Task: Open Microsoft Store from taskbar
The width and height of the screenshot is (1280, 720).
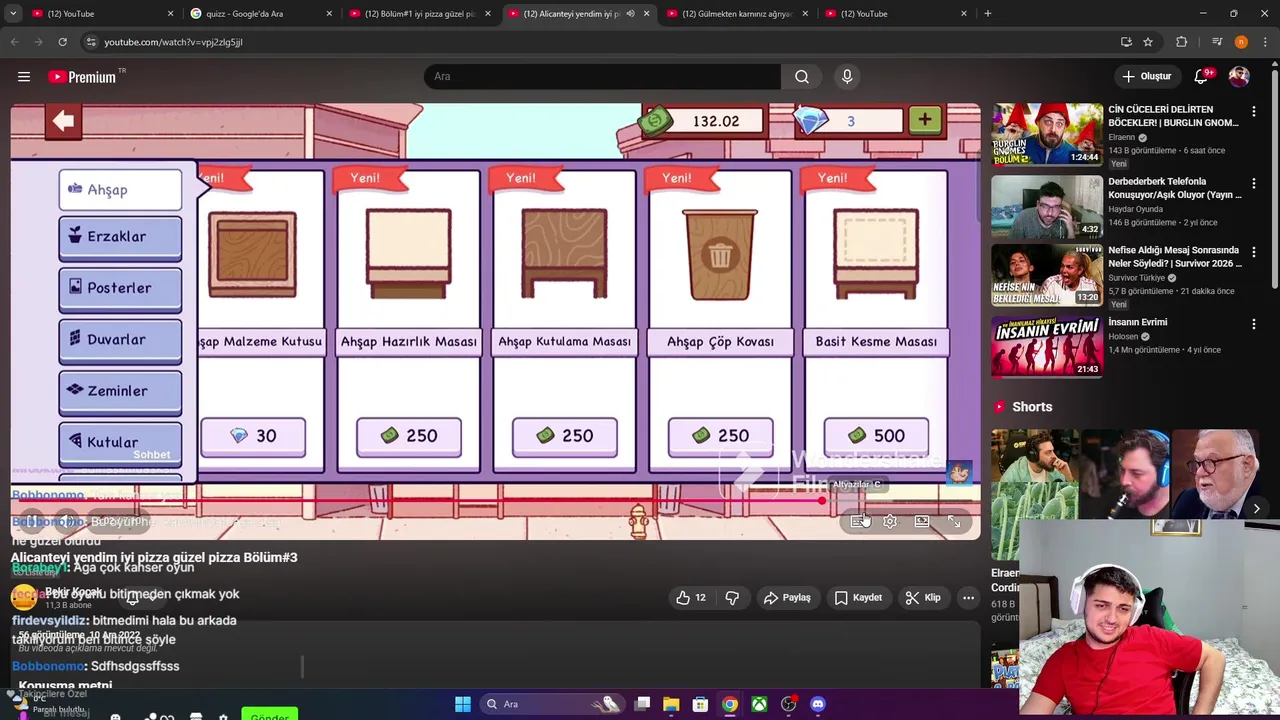Action: 701,704
